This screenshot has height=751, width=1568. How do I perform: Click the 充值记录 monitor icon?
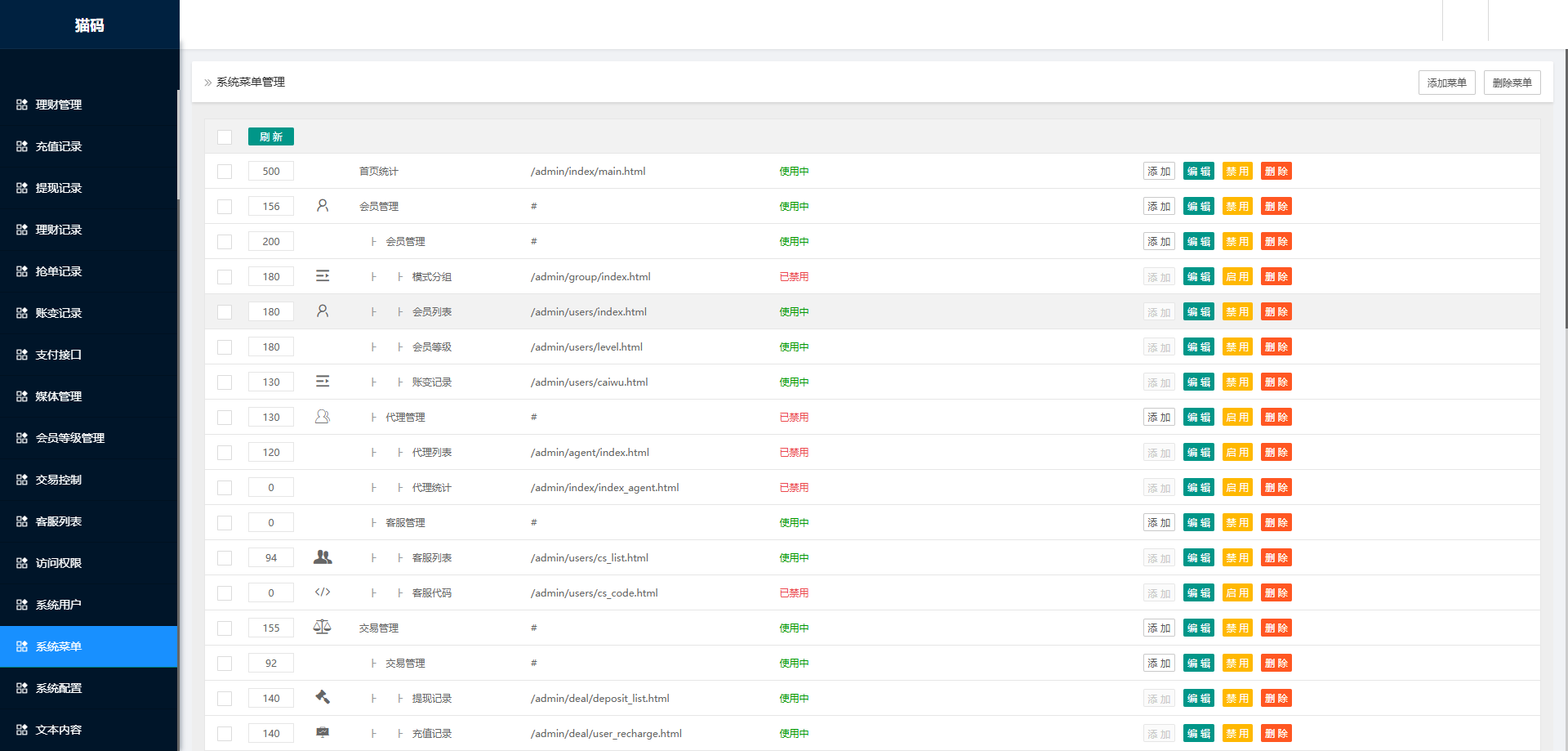(x=323, y=732)
